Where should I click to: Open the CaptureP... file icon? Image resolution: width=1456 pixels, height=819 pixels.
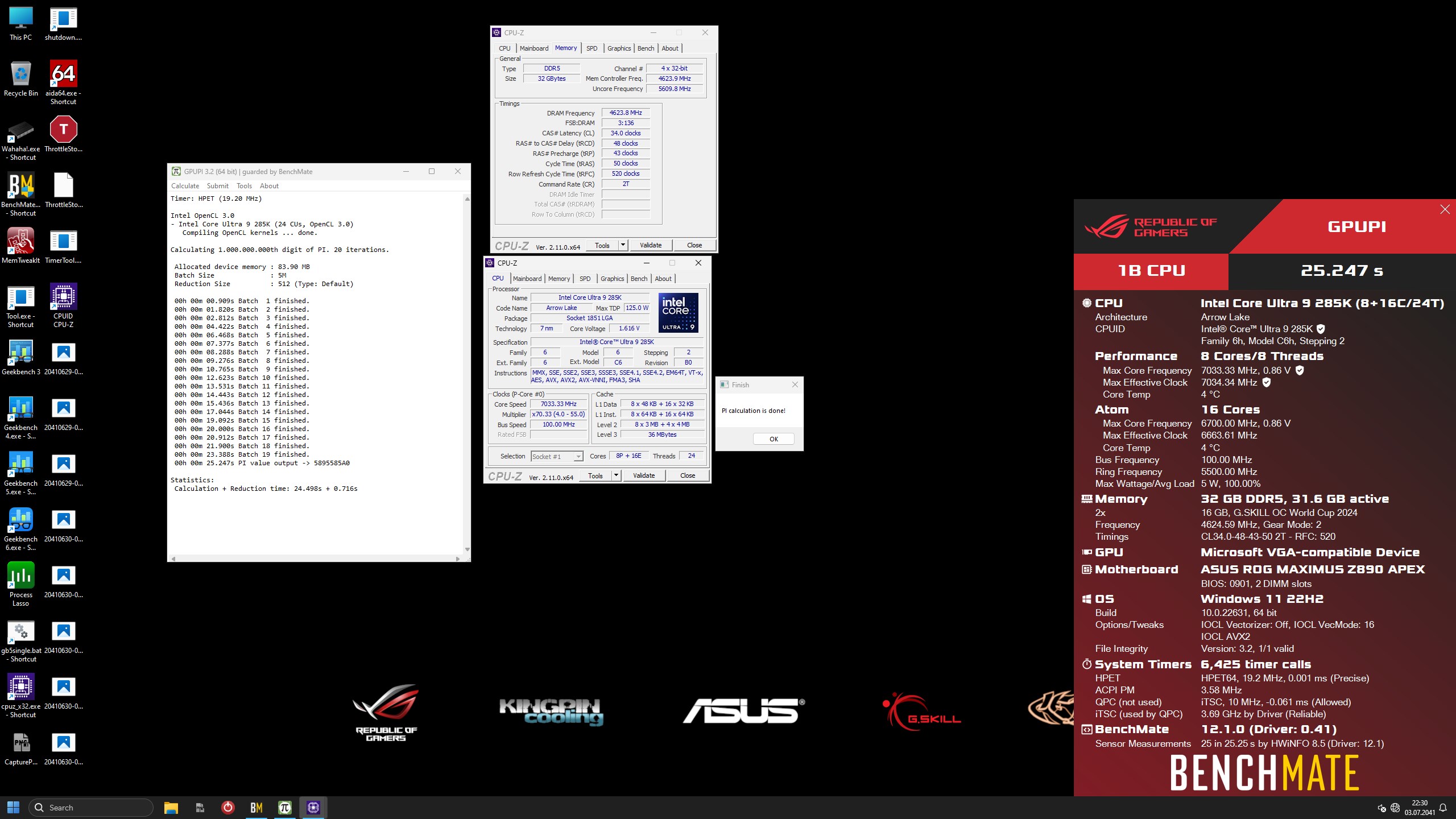click(x=21, y=747)
